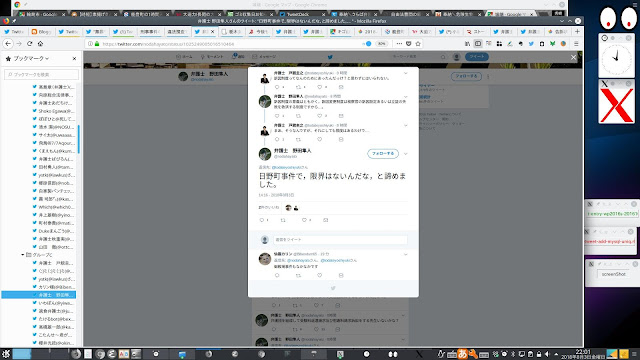Click the Follow button in tweet dialog
Screen dimensions: 640x360
tap(383, 153)
